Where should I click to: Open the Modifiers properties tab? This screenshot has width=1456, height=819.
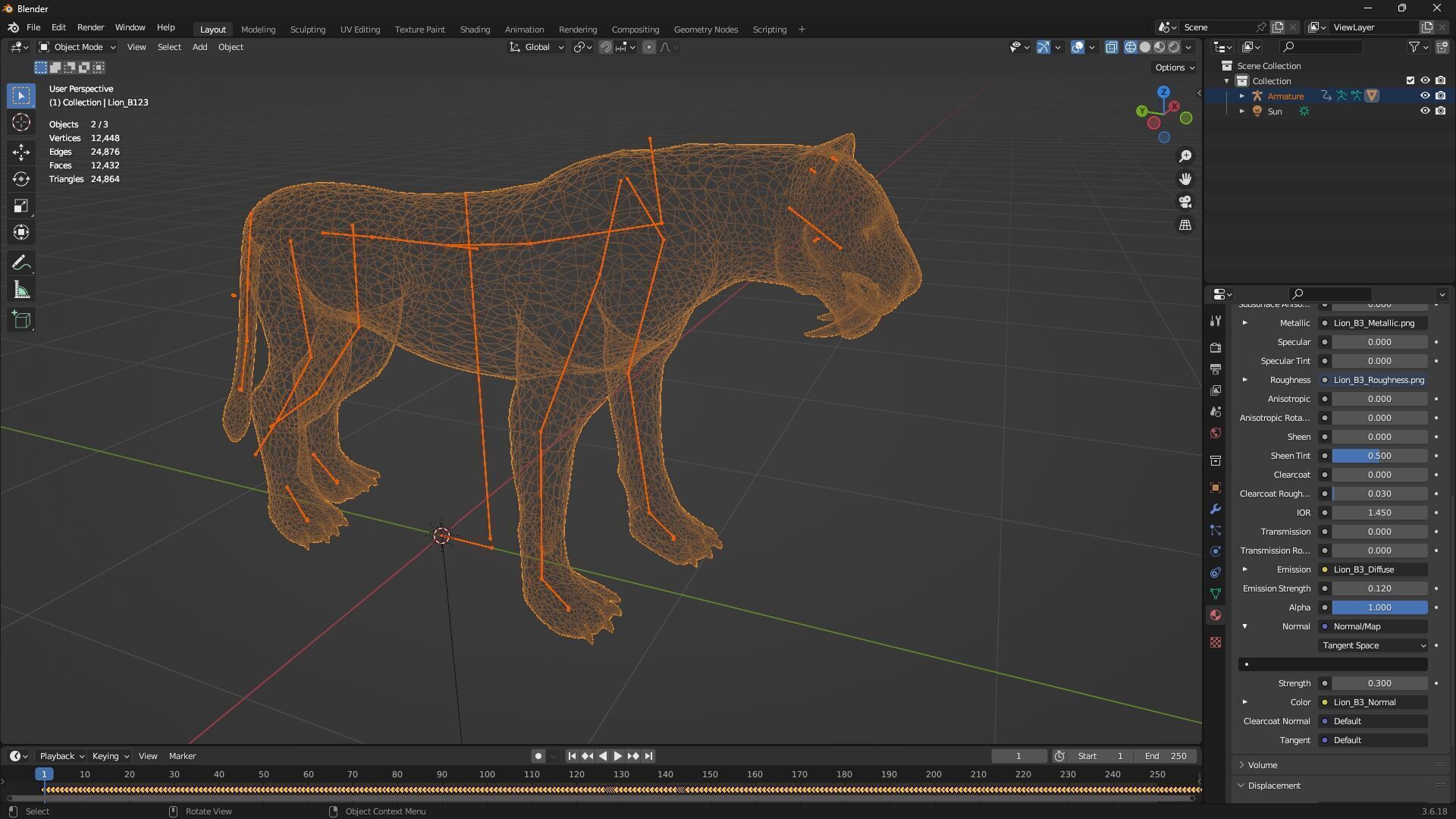pyautogui.click(x=1216, y=509)
